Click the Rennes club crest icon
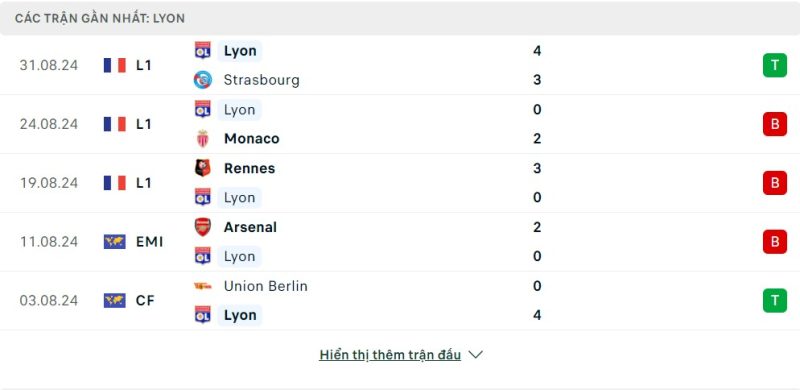The image size is (800, 390). [x=203, y=168]
